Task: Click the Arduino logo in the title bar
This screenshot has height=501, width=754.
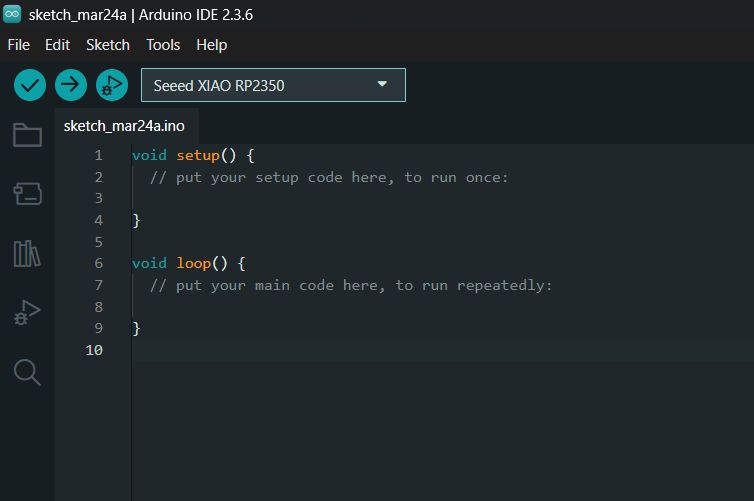Action: pos(12,14)
